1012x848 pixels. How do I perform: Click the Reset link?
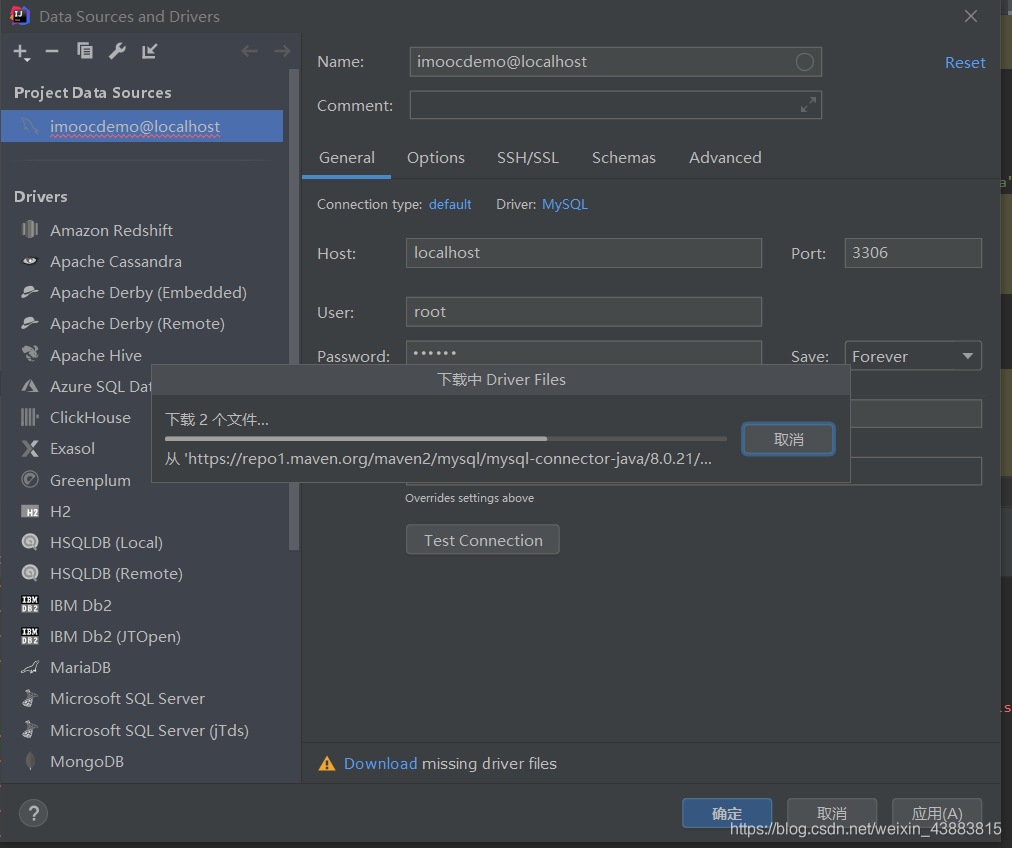965,63
